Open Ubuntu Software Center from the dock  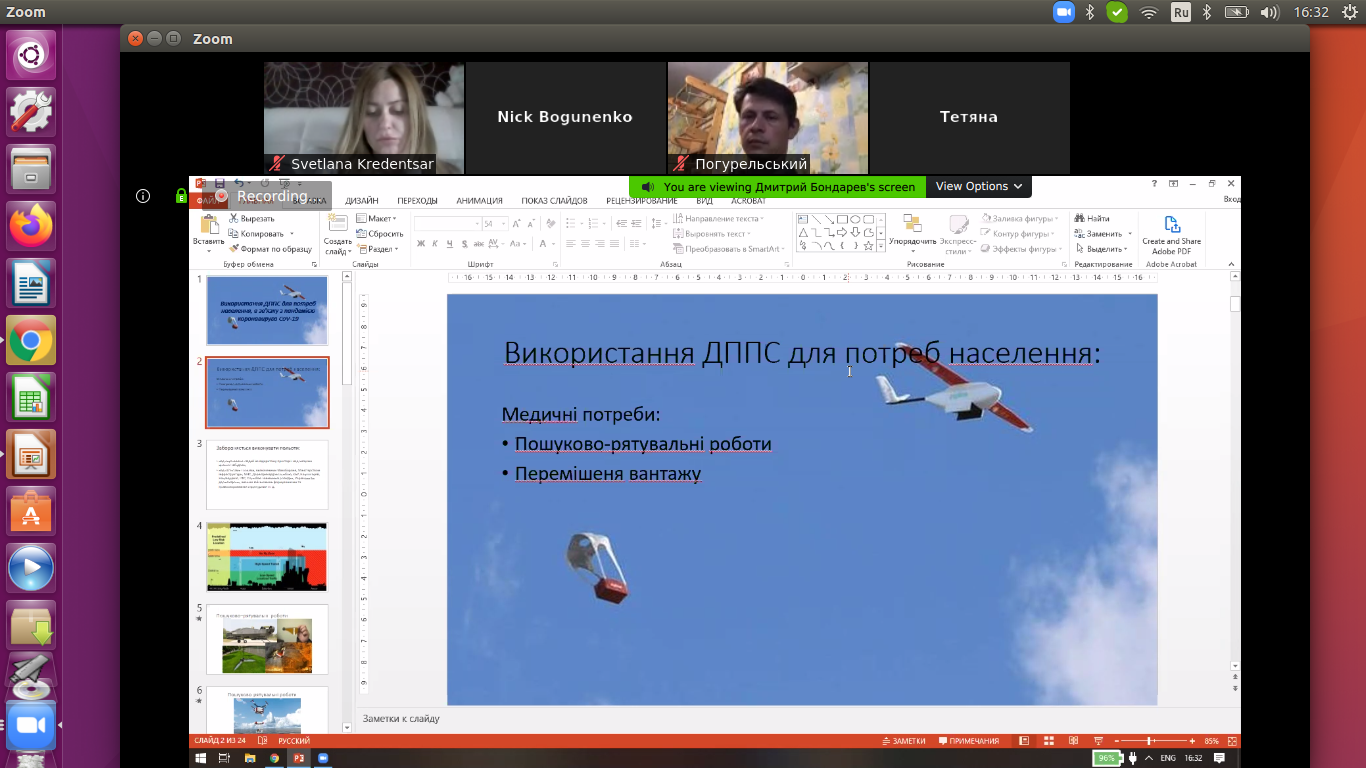[x=31, y=513]
